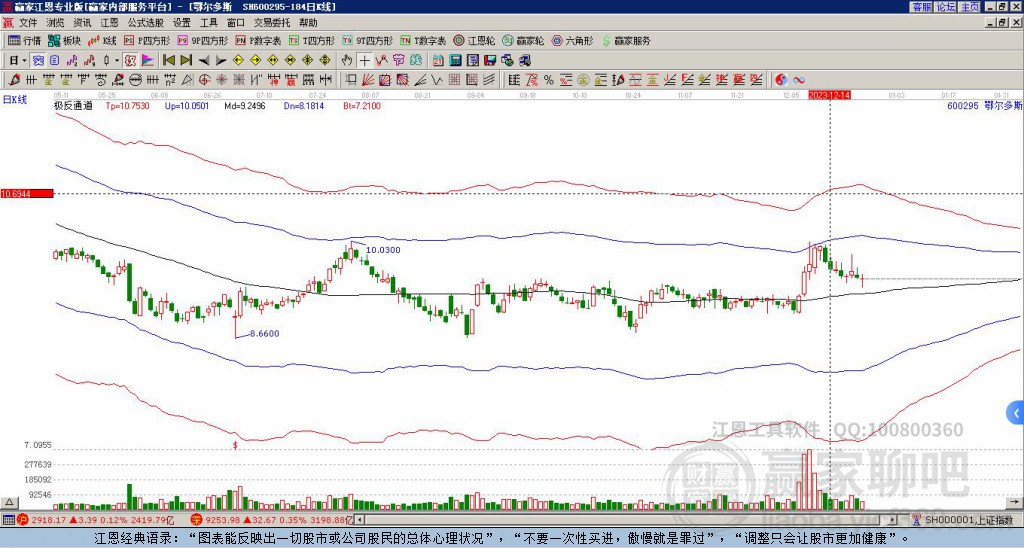This screenshot has width=1024, height=548.
Task: Toggle the red 权 adjustment icon
Action: [x=130, y=61]
